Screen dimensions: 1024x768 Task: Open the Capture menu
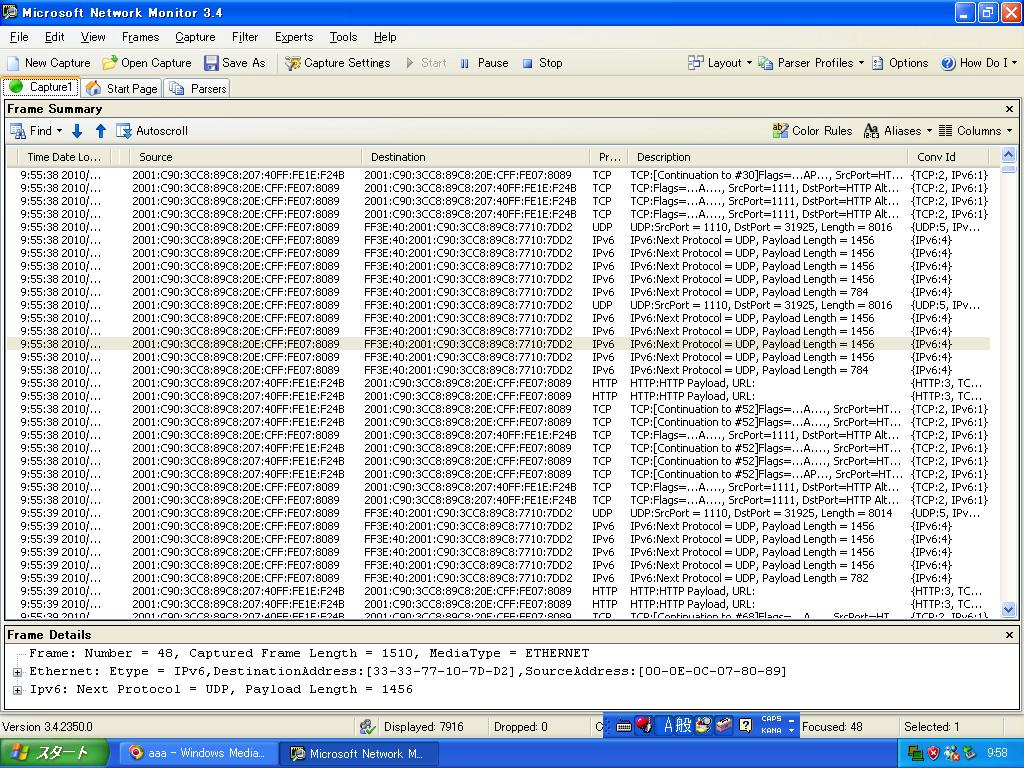tap(195, 37)
